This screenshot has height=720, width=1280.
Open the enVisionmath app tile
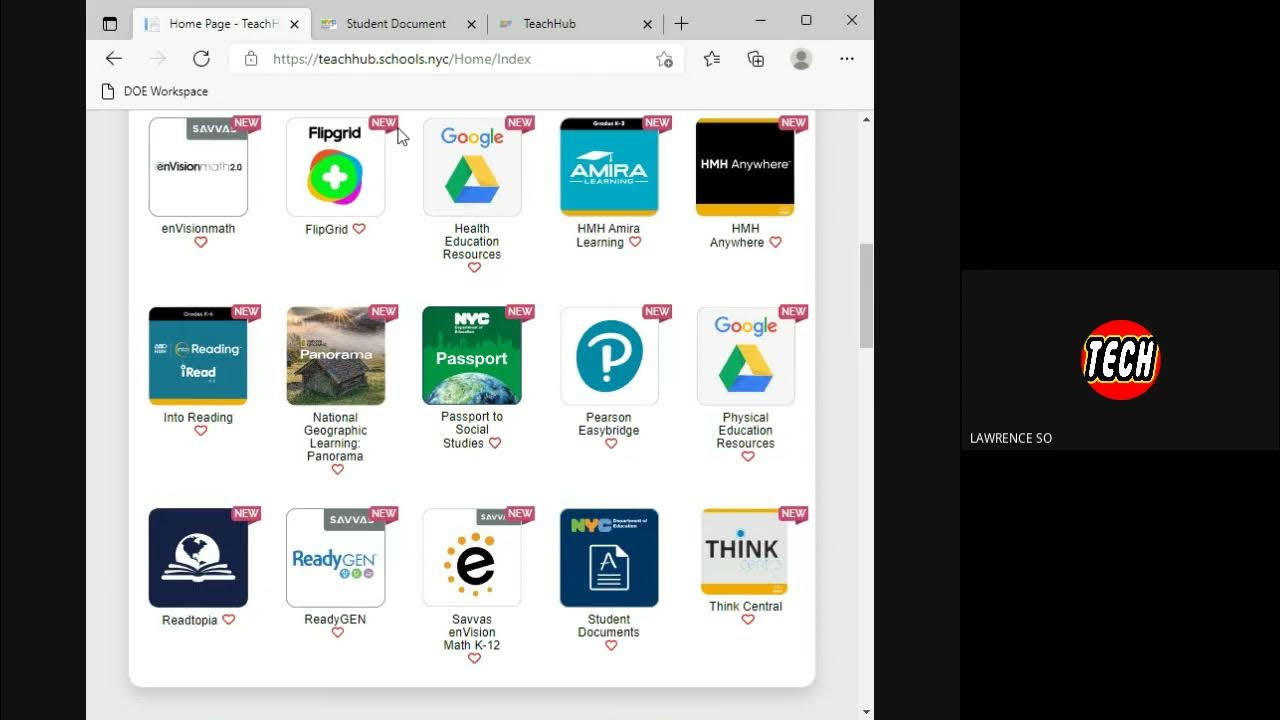point(198,167)
